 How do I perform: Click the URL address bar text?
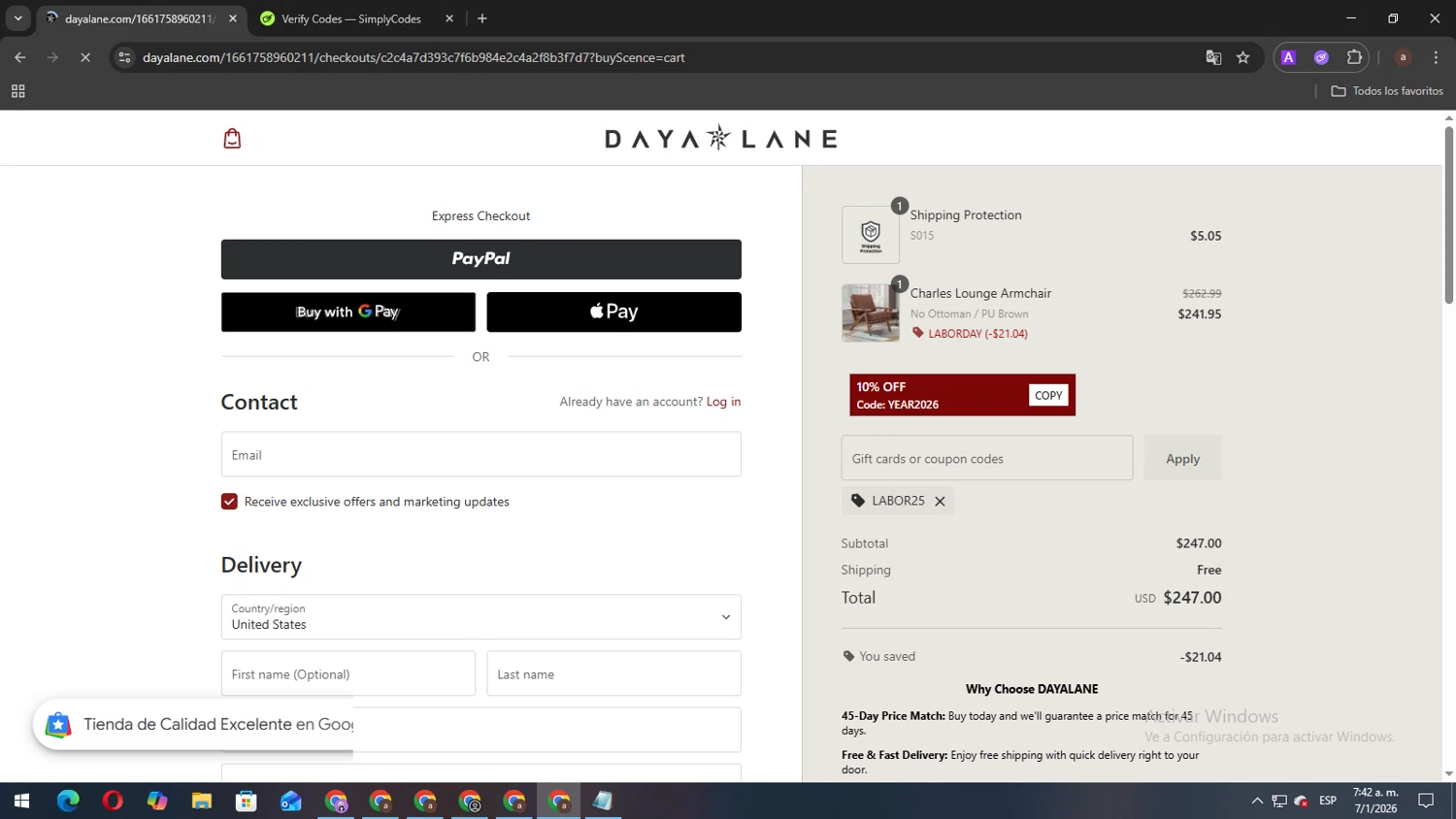[x=414, y=57]
